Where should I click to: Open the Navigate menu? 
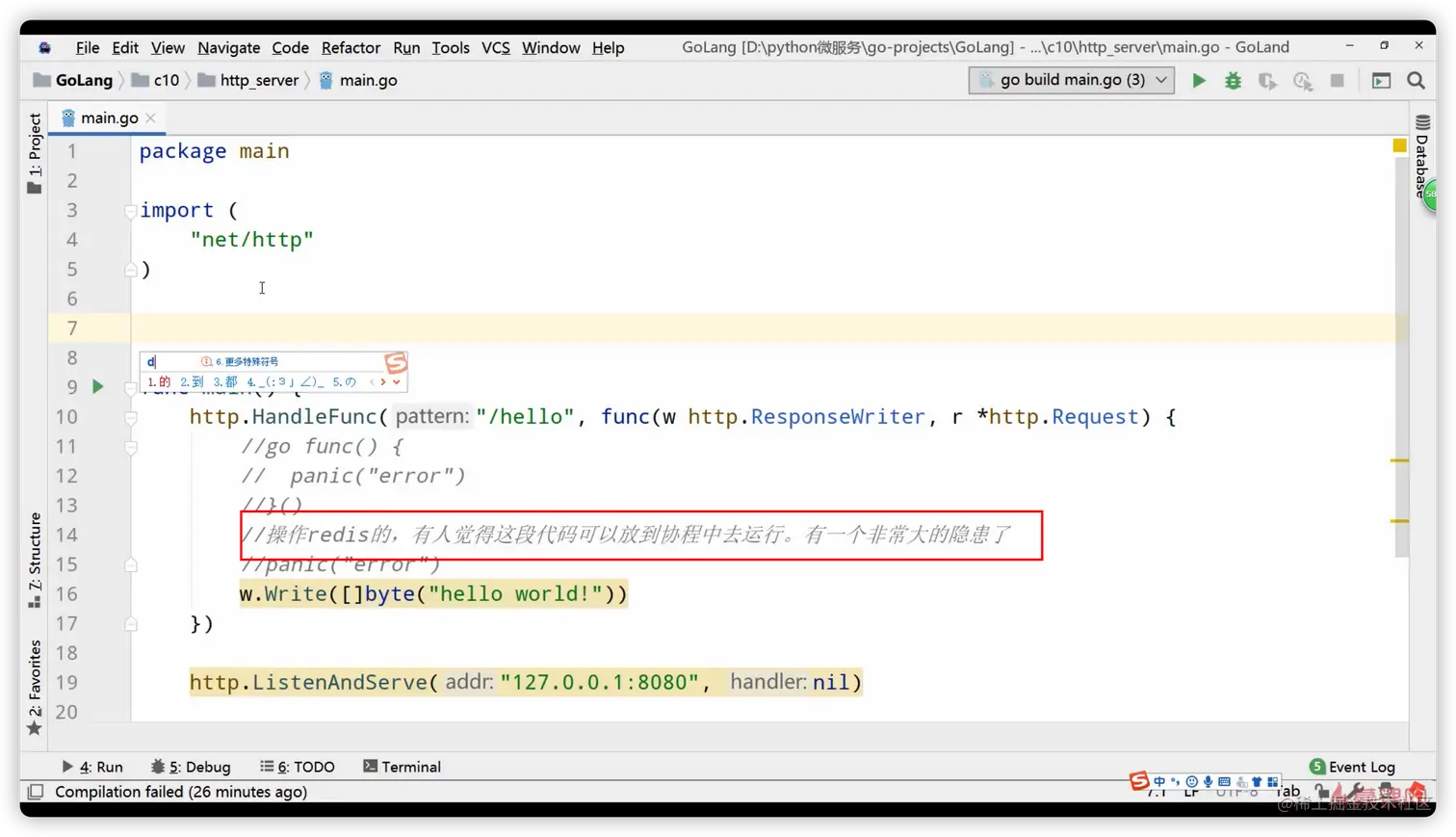[228, 47]
